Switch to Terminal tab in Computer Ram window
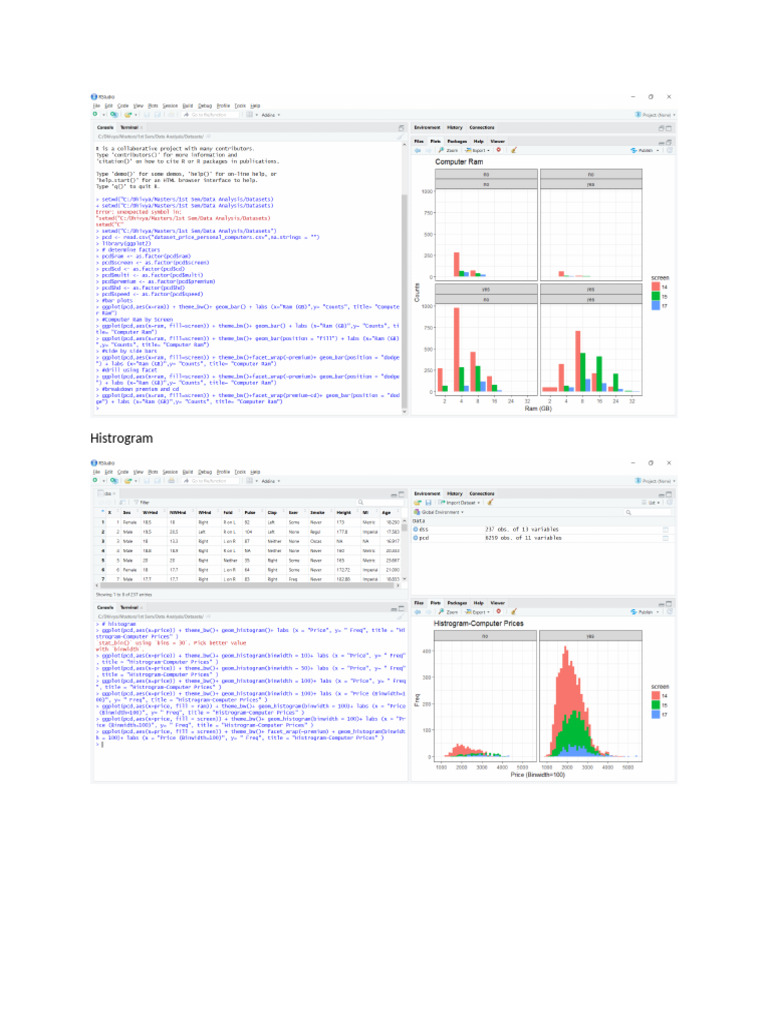The width and height of the screenshot is (768, 1024). tap(129, 127)
